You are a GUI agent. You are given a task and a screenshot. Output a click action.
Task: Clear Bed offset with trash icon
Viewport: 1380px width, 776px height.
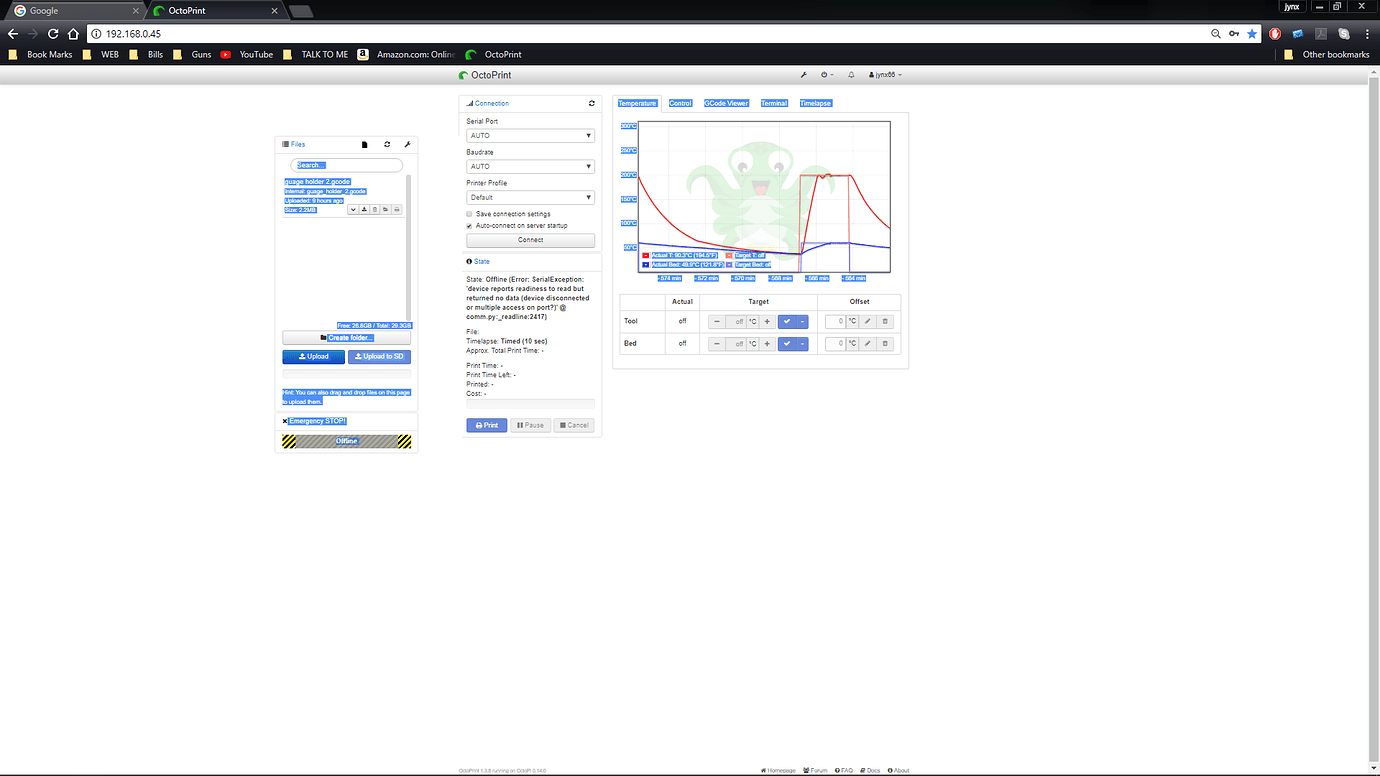885,343
